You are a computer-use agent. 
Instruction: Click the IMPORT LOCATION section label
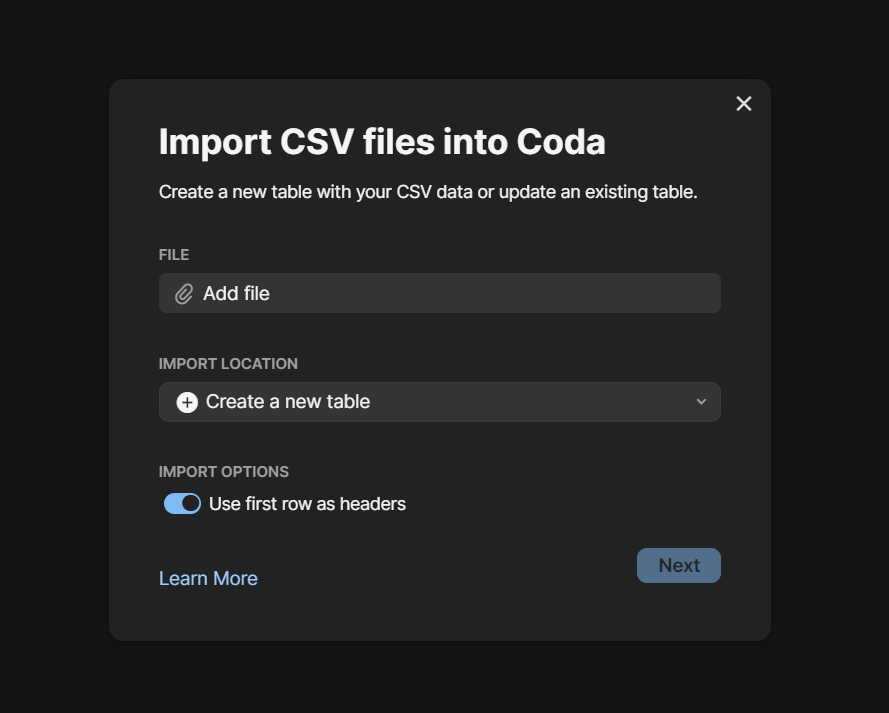tap(228, 364)
